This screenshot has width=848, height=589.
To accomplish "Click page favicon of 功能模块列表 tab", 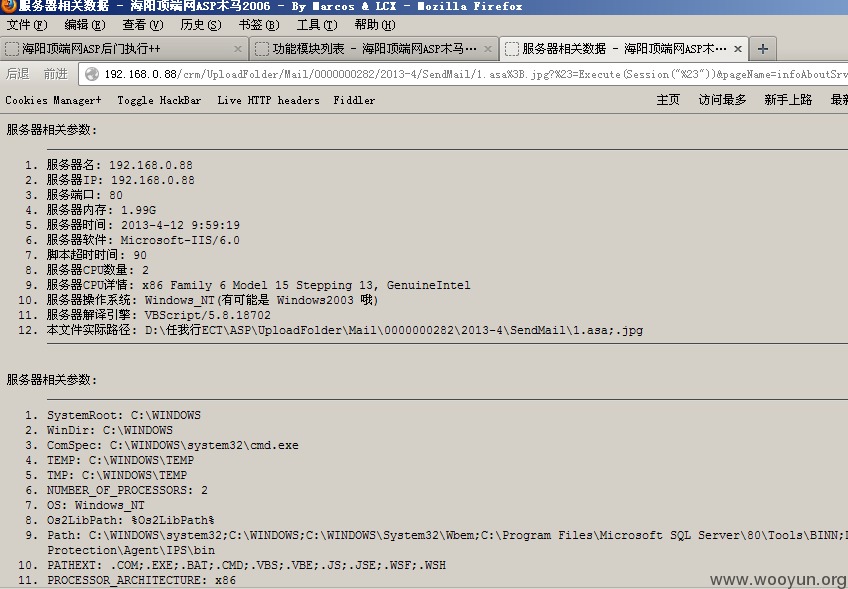I will [262, 49].
